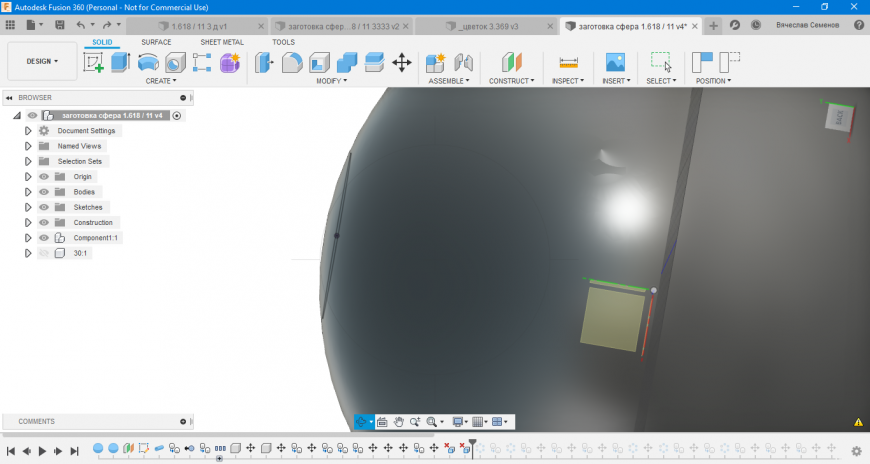
Task: Play the timeline
Action: click(42, 451)
